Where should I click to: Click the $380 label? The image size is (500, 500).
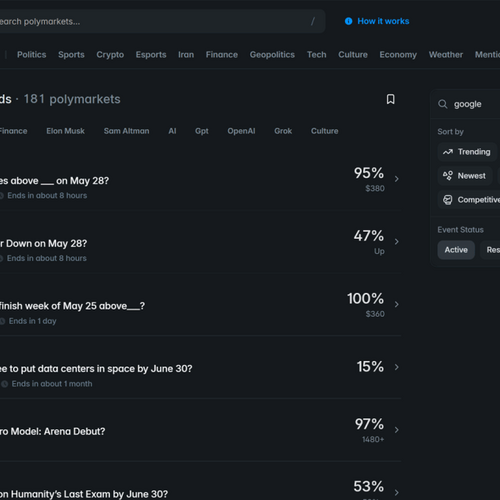click(375, 188)
